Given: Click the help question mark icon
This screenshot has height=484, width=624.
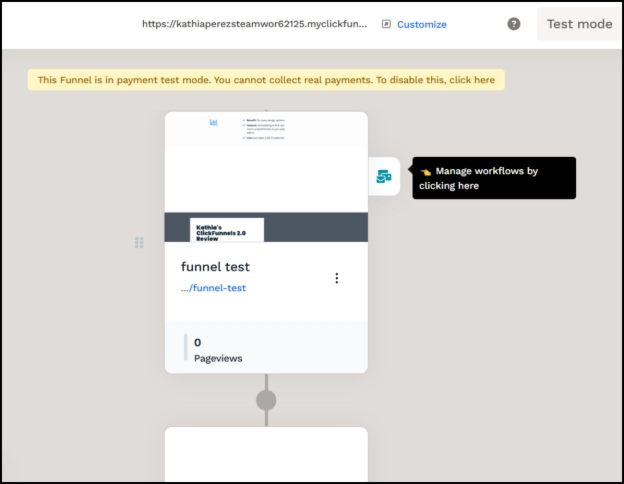Looking at the screenshot, I should pos(513,24).
